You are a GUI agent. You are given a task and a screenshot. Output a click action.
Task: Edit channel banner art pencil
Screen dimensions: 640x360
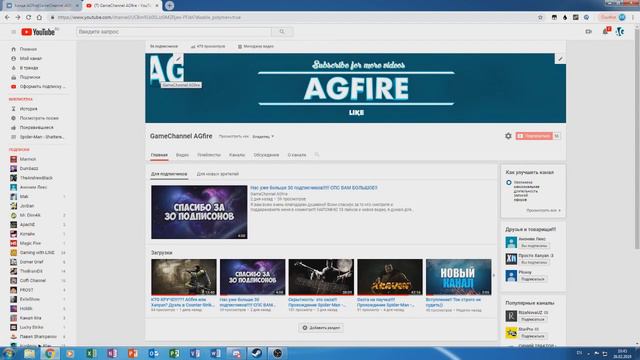(560, 59)
